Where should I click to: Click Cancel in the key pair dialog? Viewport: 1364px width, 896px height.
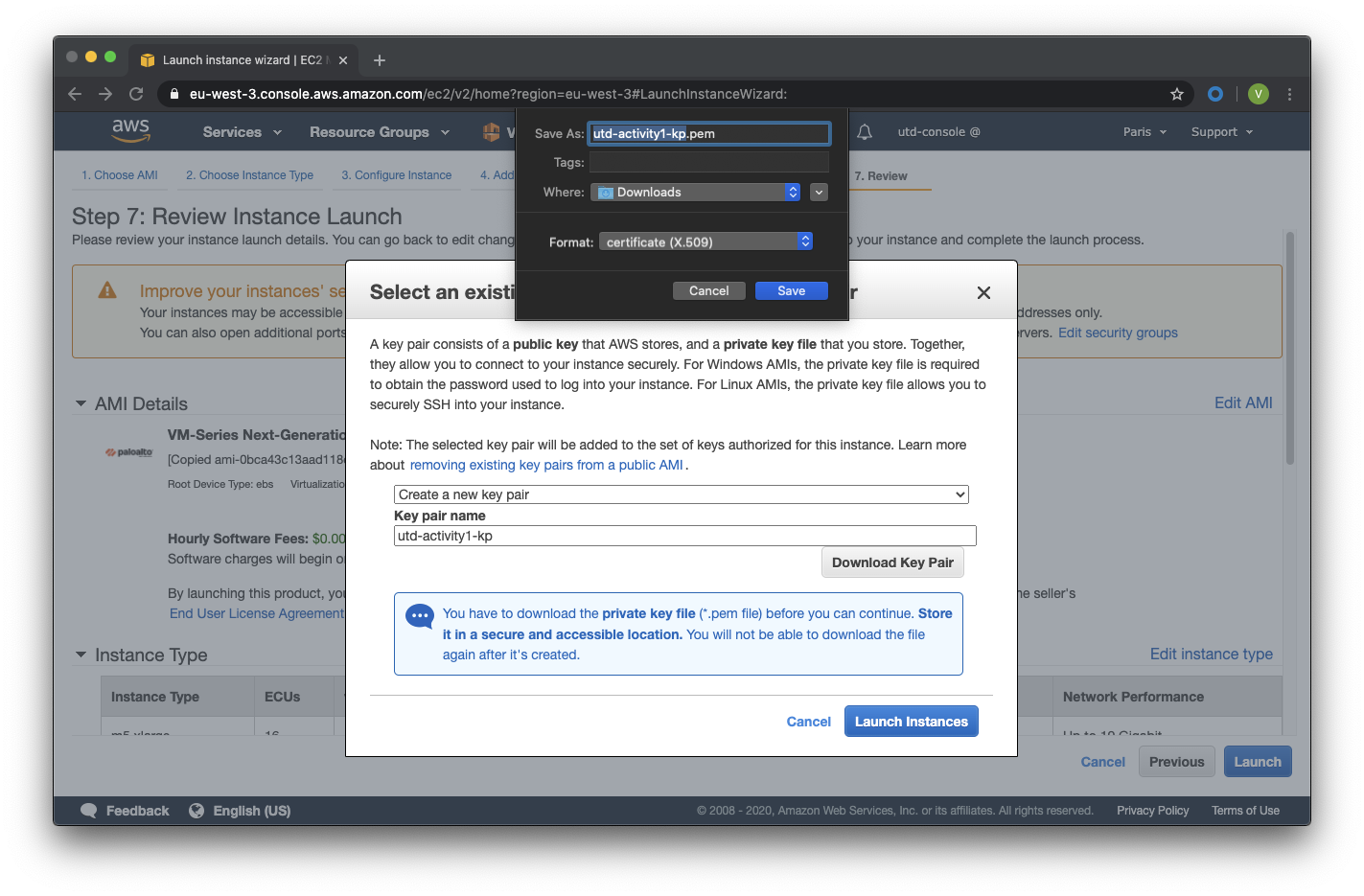point(809,722)
